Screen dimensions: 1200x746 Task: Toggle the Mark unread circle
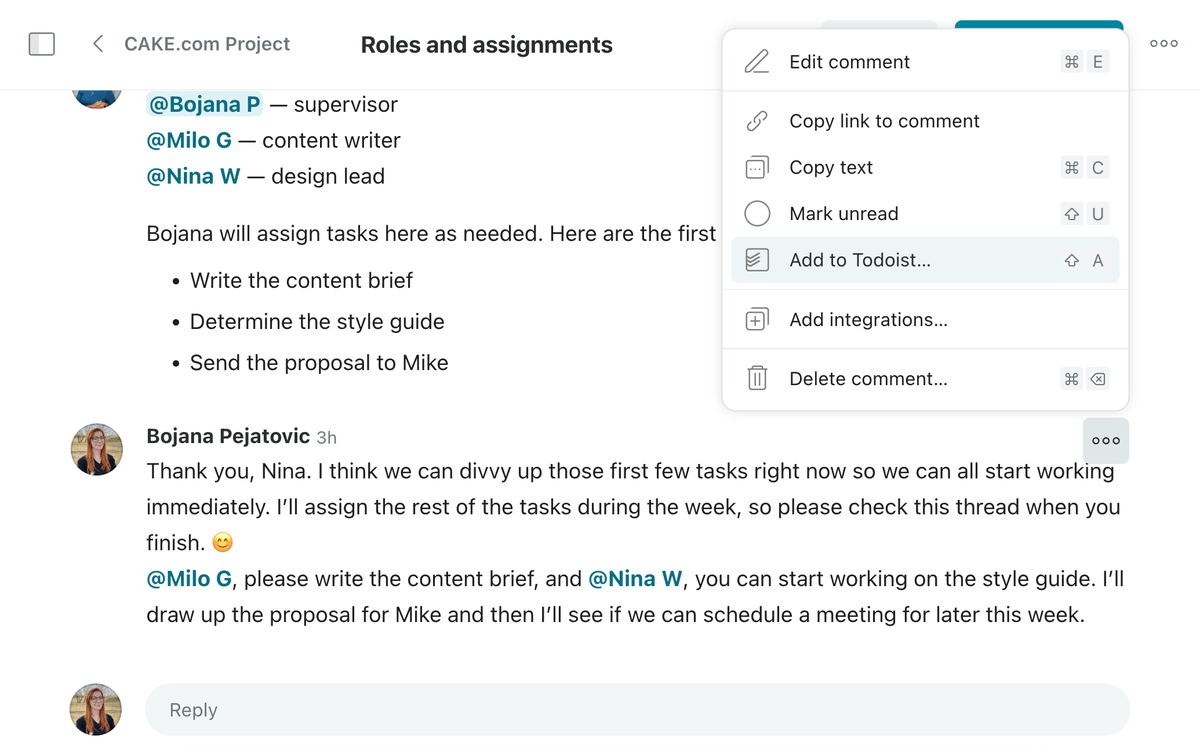tap(757, 214)
